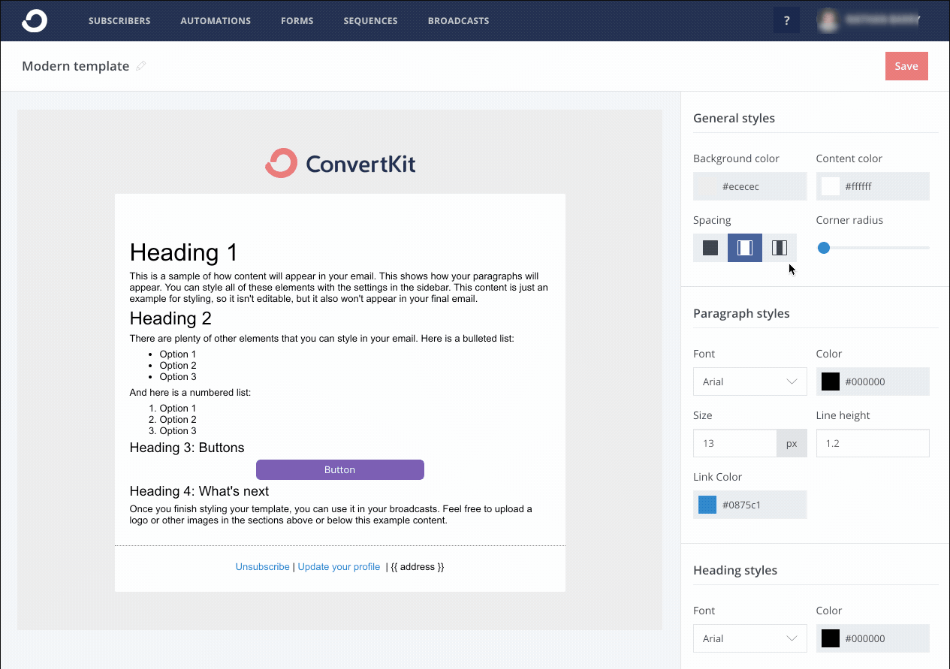Save the template

(906, 66)
